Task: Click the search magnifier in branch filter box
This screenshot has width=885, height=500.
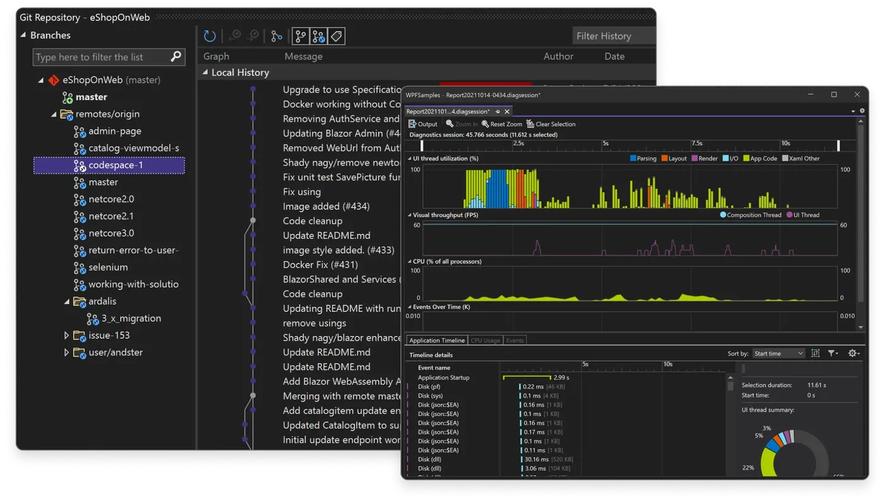Action: point(176,56)
